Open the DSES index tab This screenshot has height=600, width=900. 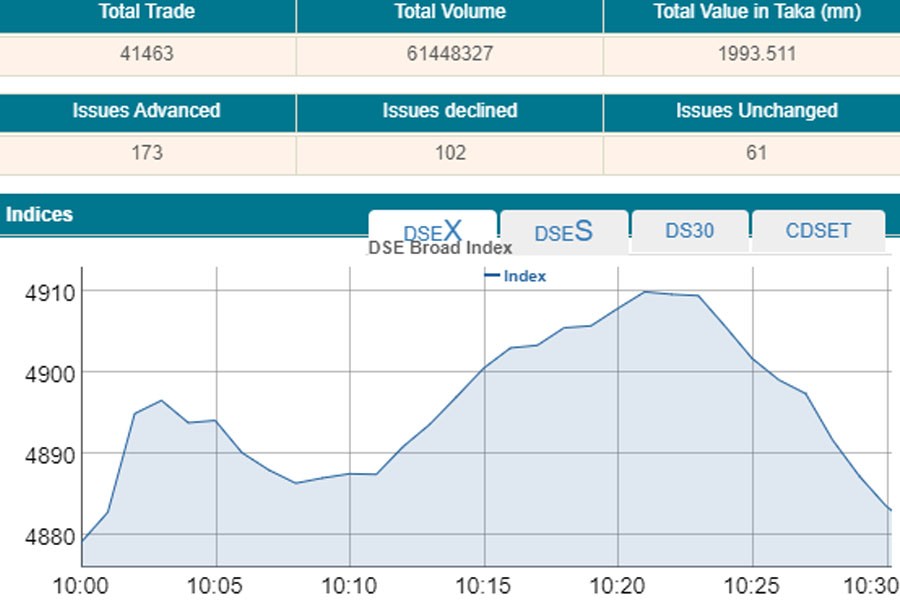tap(563, 232)
